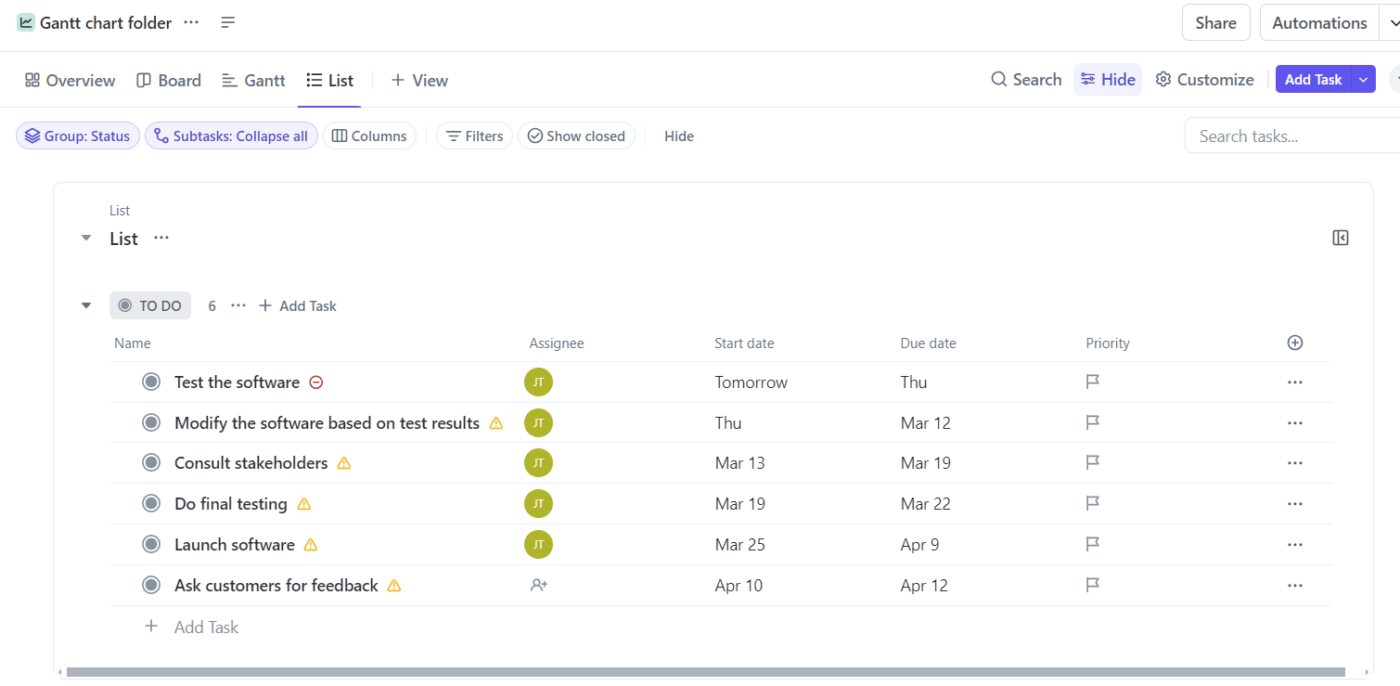Open row menu for Modify the software task
The height and width of the screenshot is (686, 1400).
pos(1295,423)
